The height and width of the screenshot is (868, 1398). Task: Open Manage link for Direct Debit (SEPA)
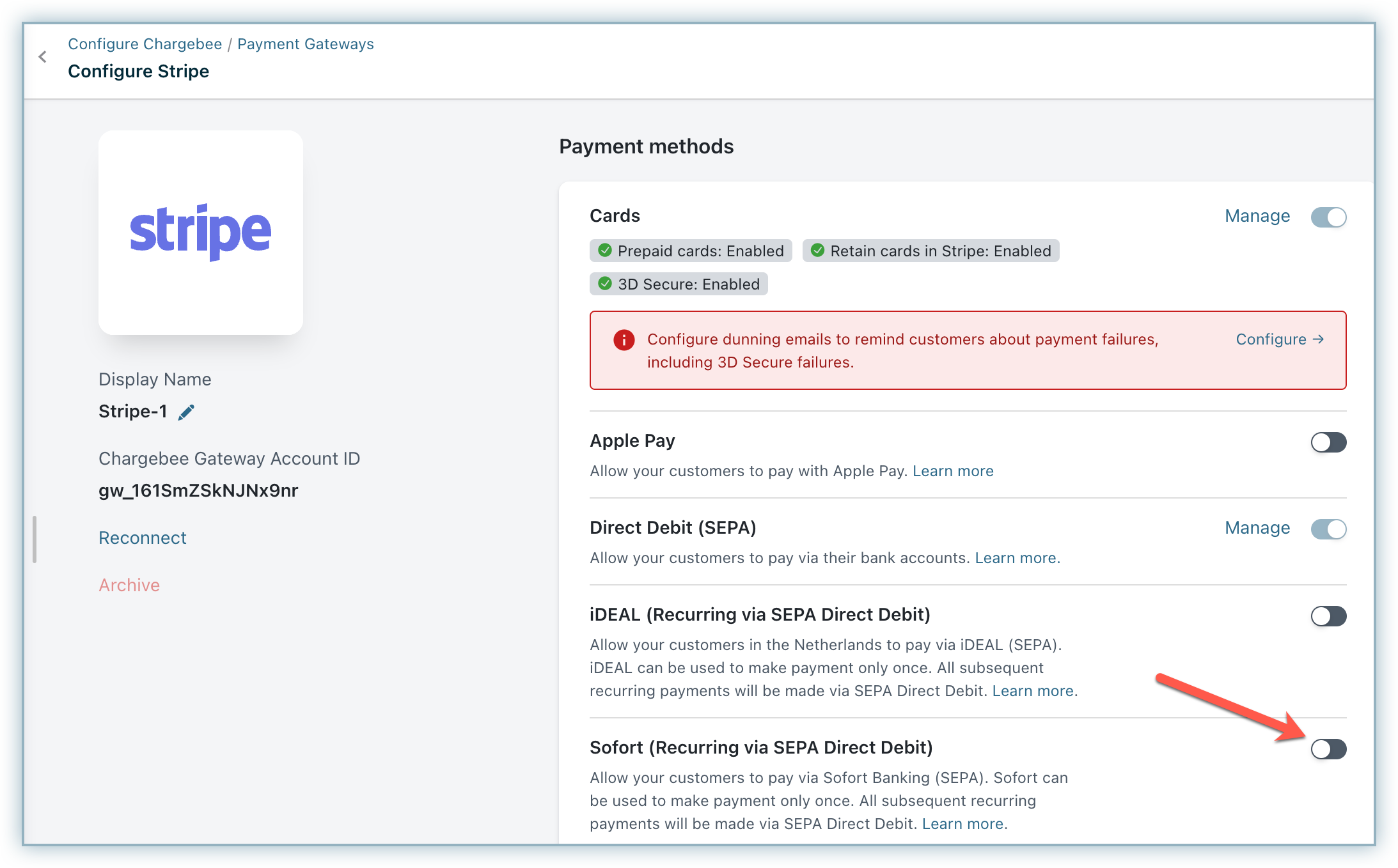(1257, 528)
